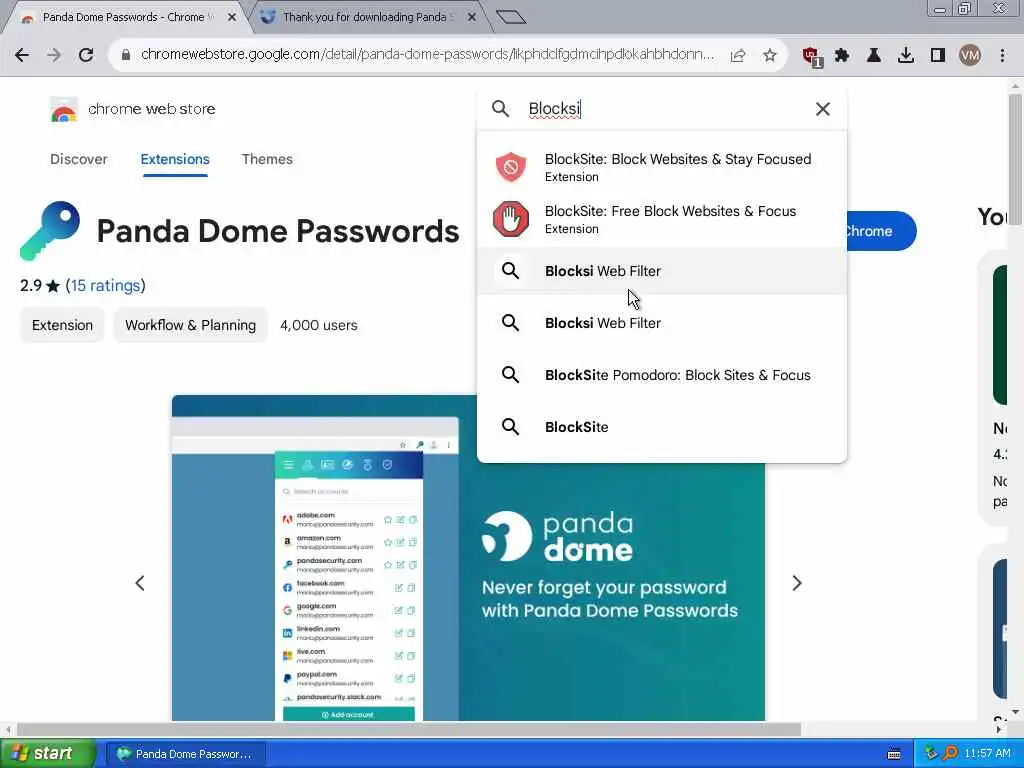Click the taskbar clock 11:57 AM

(987, 754)
